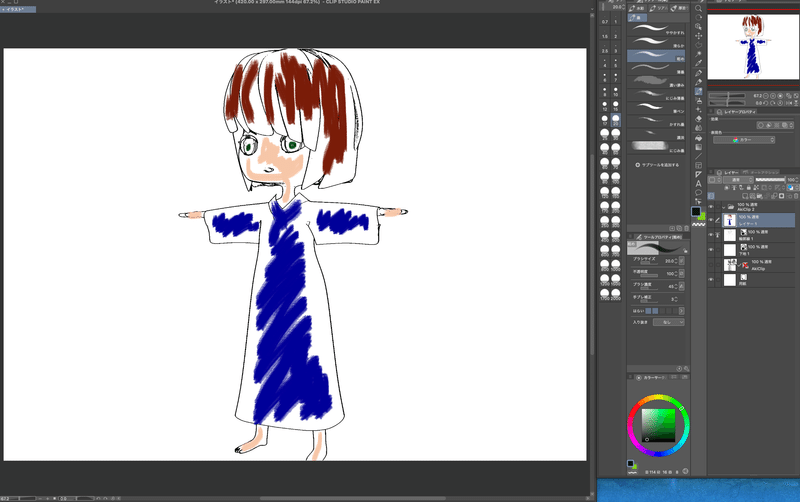800x502 pixels.
Task: Open the レイヤー layers tab
Action: (x=727, y=172)
